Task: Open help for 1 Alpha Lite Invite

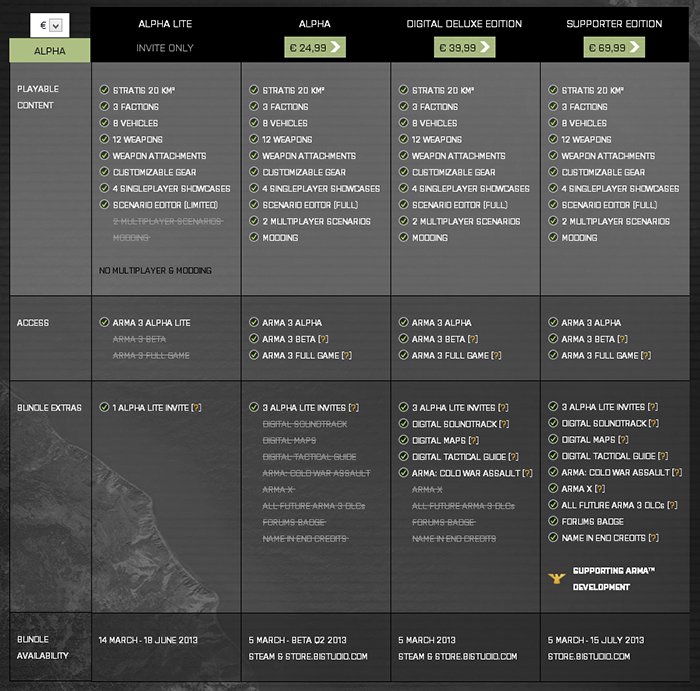Action: tap(196, 408)
